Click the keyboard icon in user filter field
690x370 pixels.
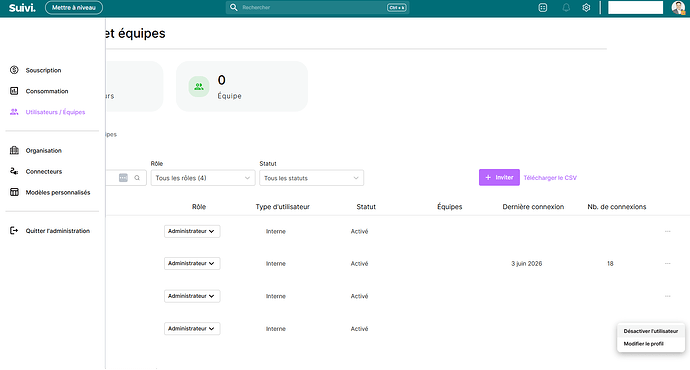(123, 178)
